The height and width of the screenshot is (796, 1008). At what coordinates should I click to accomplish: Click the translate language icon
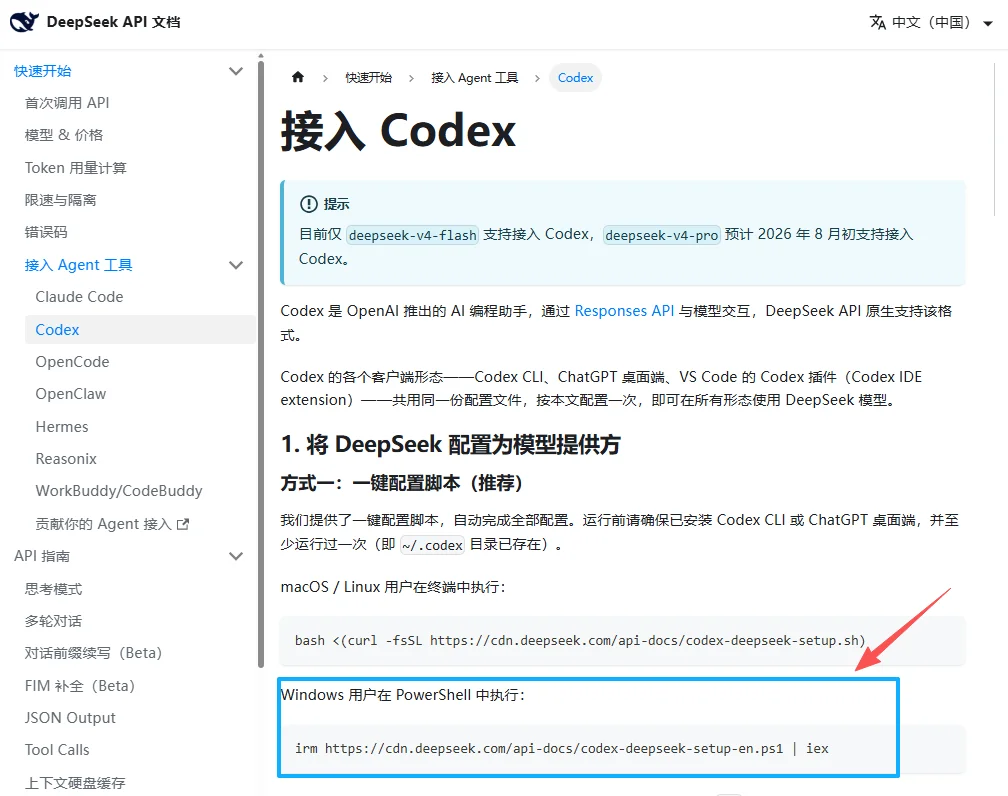coord(878,23)
